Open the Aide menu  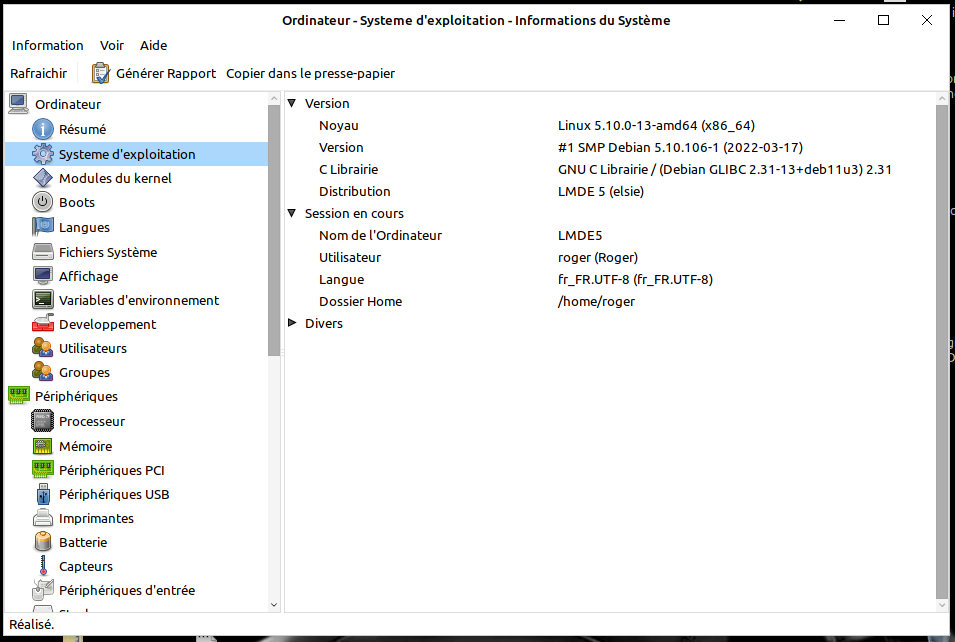(x=153, y=45)
